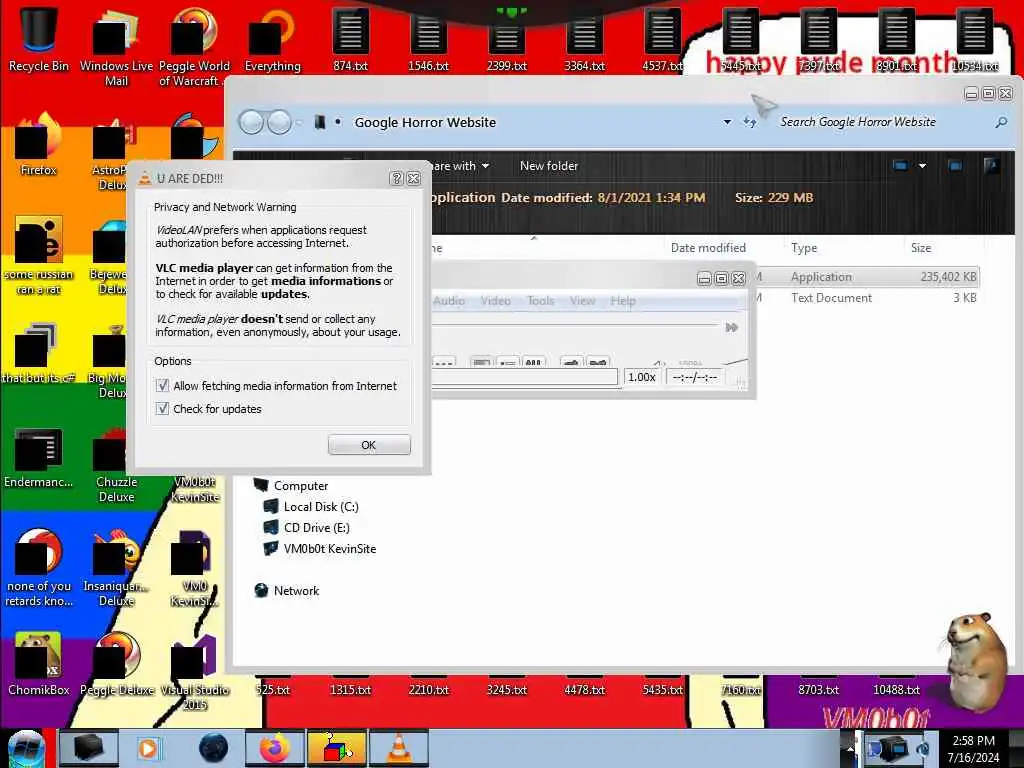The width and height of the screenshot is (1024, 768).
Task: Click the refresh icon beside the address bar
Action: [750, 122]
